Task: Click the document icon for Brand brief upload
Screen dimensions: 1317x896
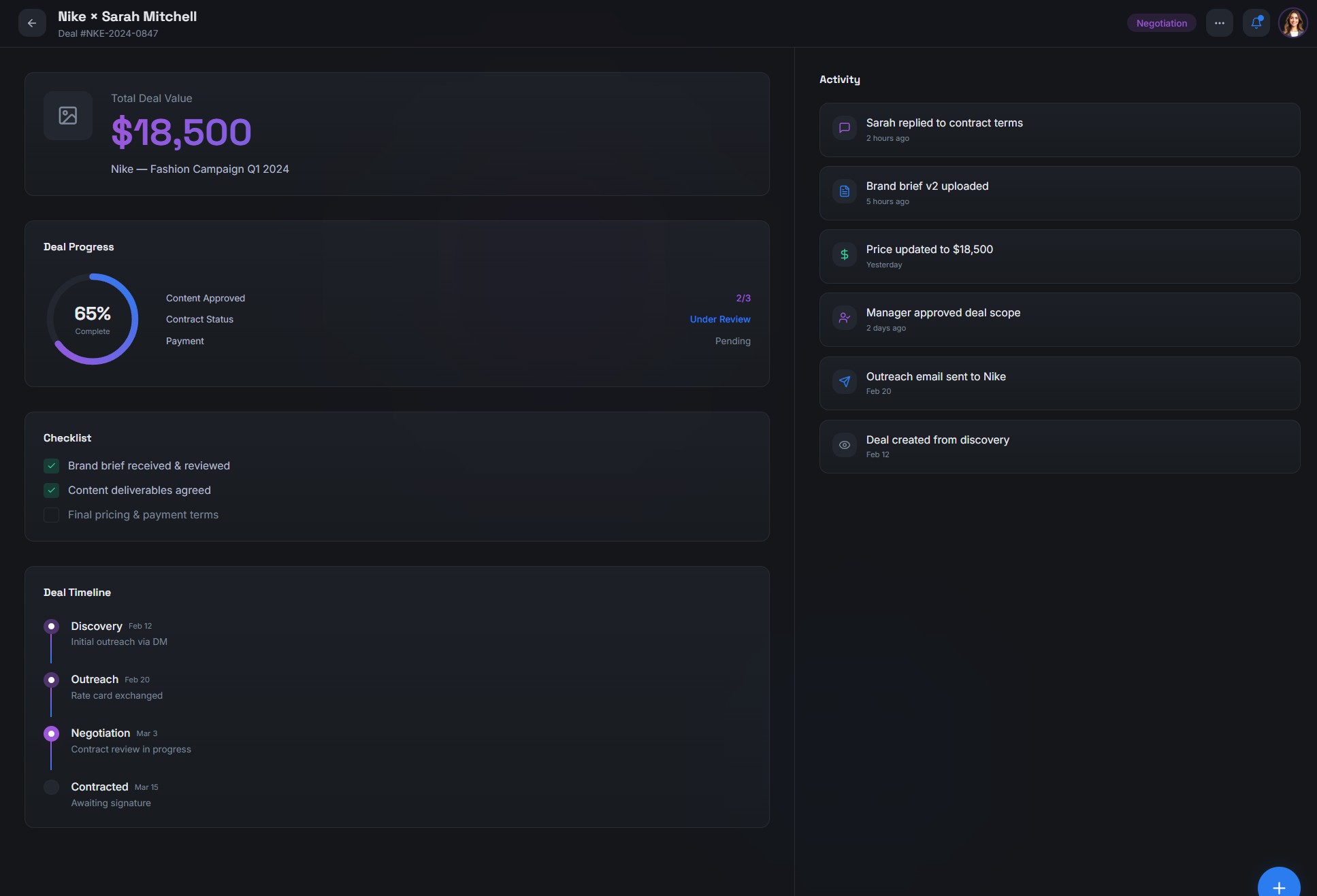Action: [x=844, y=191]
